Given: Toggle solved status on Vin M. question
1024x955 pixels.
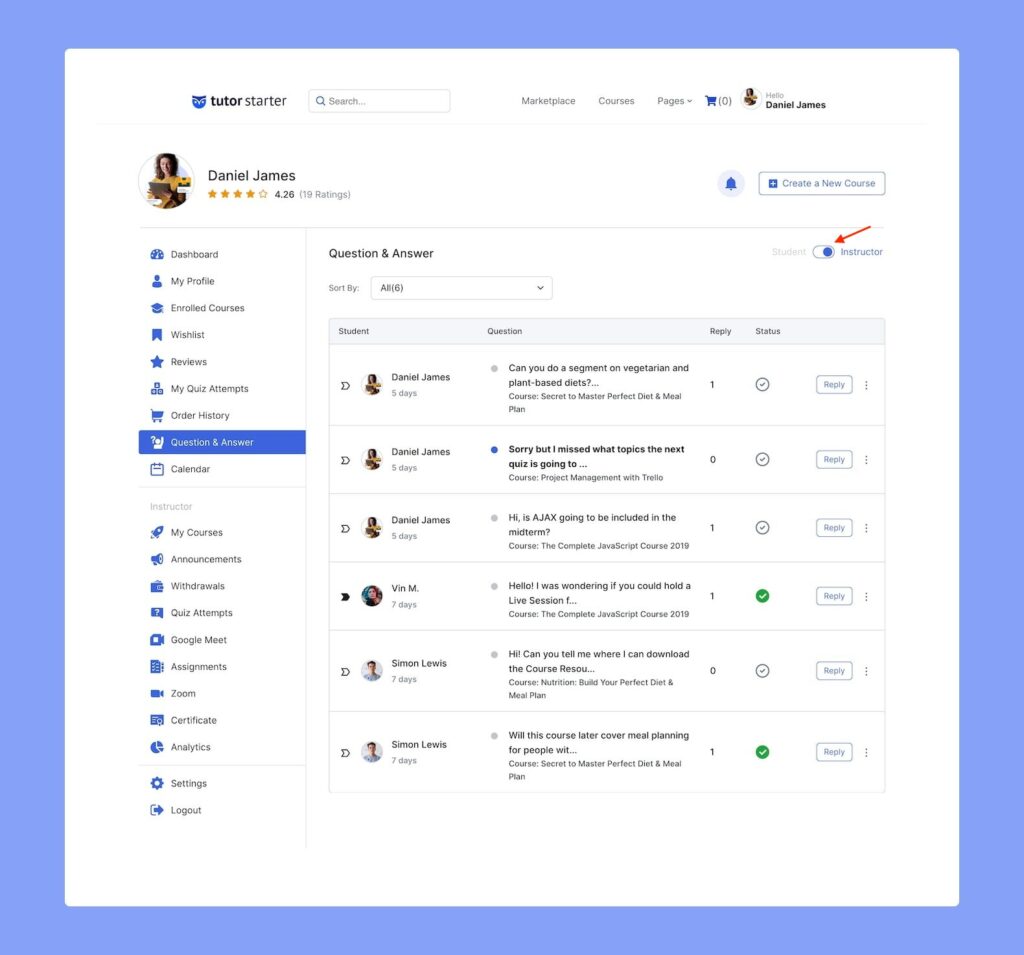Looking at the screenshot, I should [762, 596].
